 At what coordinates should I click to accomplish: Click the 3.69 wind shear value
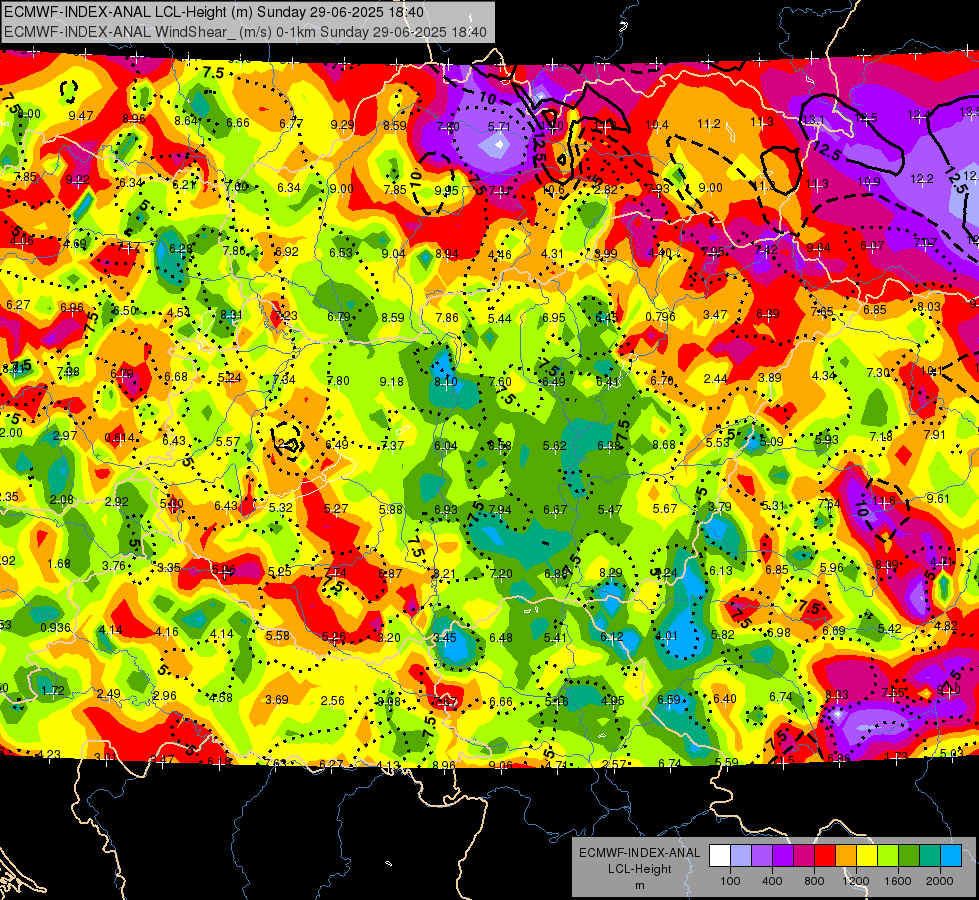click(277, 700)
